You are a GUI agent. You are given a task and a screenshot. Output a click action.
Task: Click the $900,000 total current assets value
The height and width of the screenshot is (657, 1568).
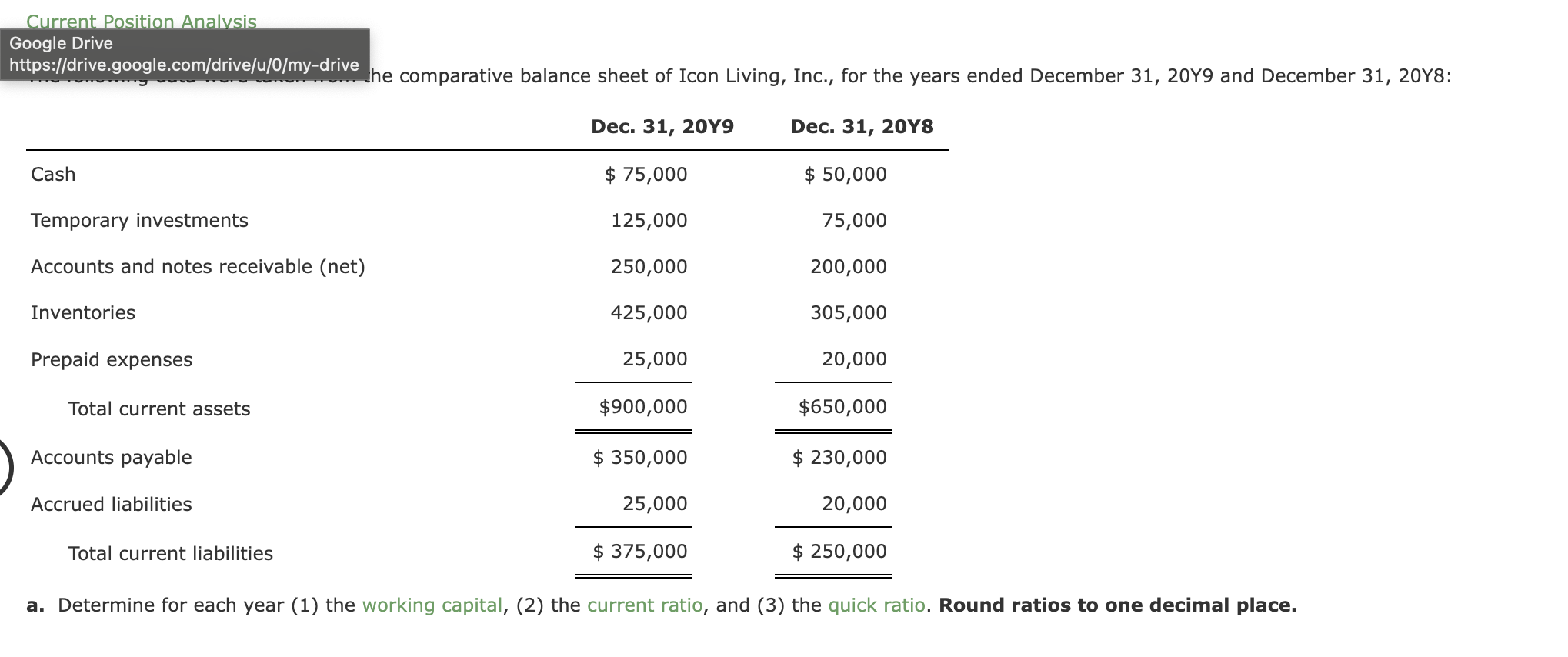[x=643, y=407]
